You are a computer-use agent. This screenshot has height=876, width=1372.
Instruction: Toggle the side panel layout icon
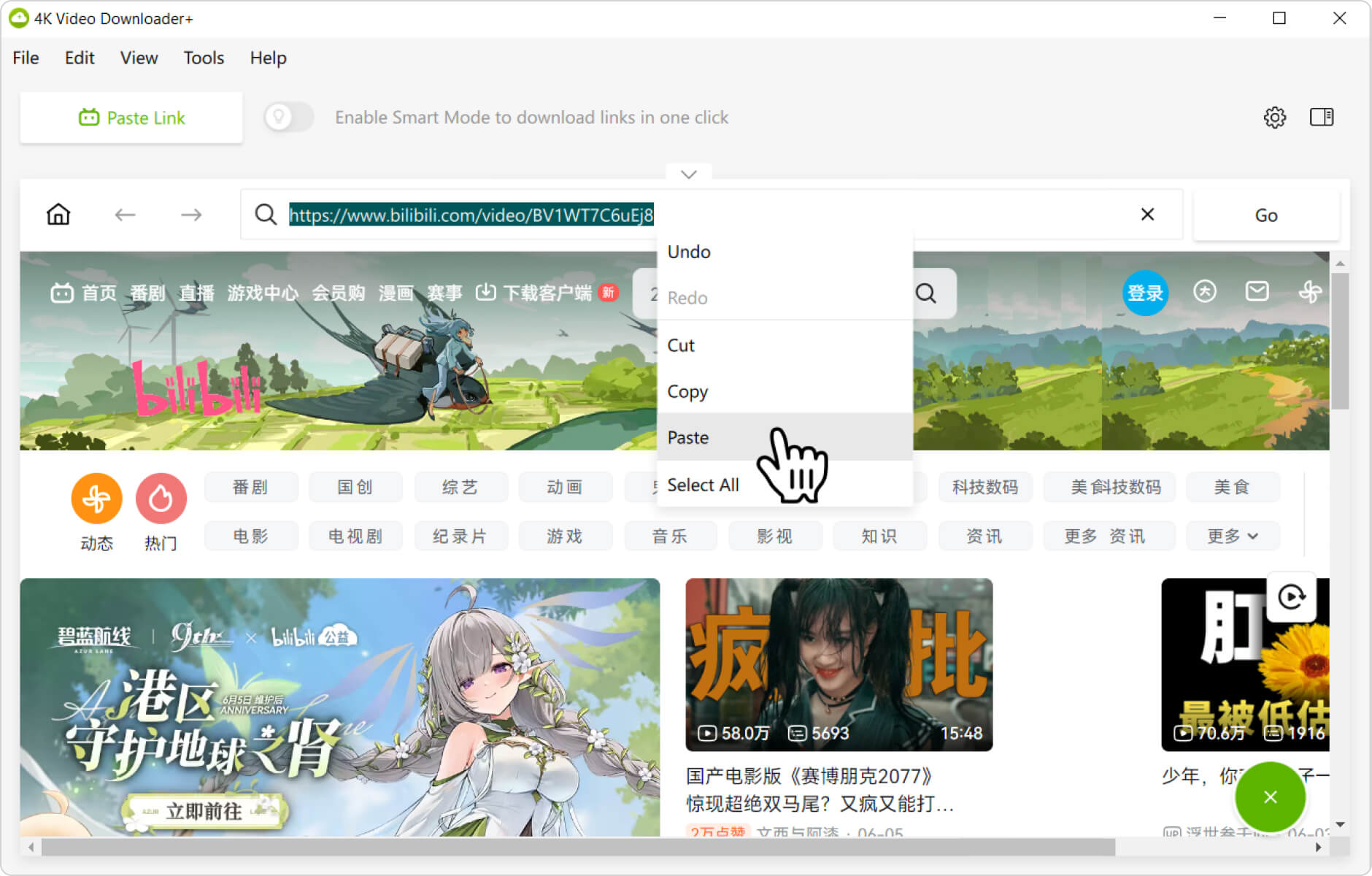(x=1322, y=117)
